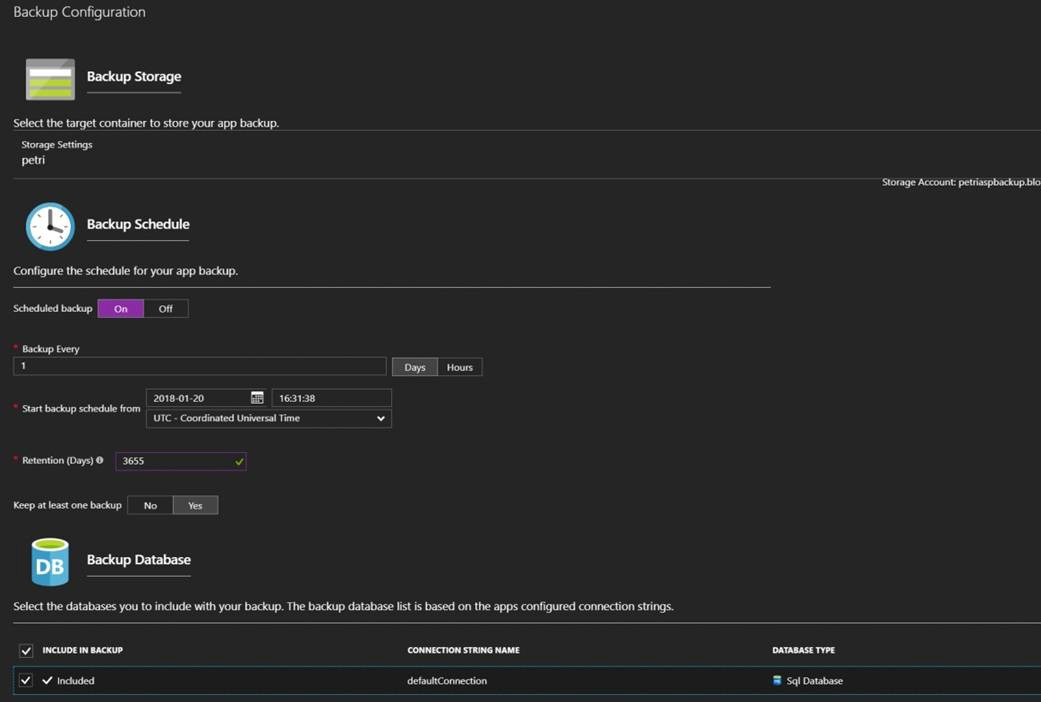Set Keep at least one backup to Yes
The image size is (1041, 702).
coord(195,506)
